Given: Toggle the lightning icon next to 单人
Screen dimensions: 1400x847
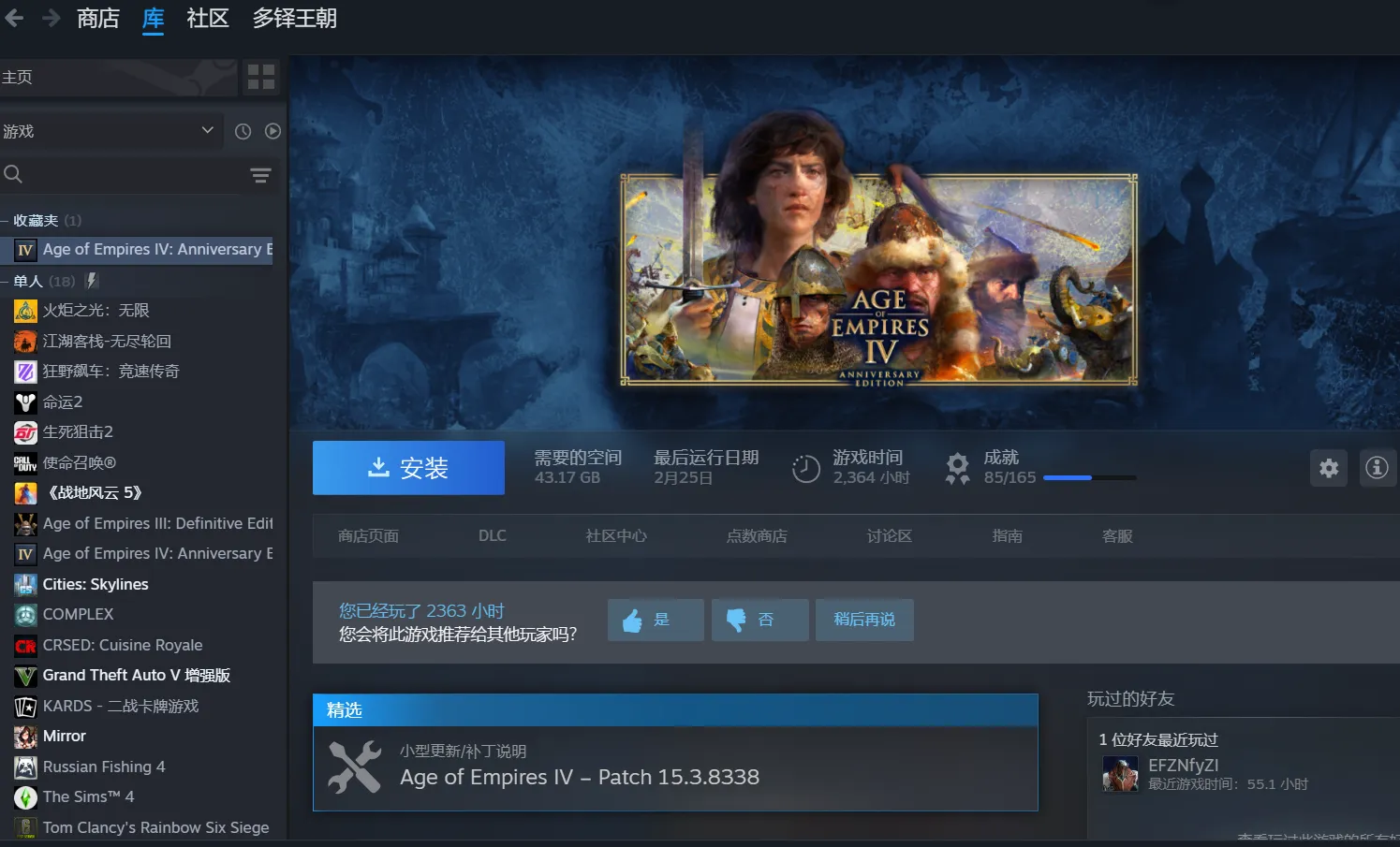Looking at the screenshot, I should pyautogui.click(x=92, y=281).
